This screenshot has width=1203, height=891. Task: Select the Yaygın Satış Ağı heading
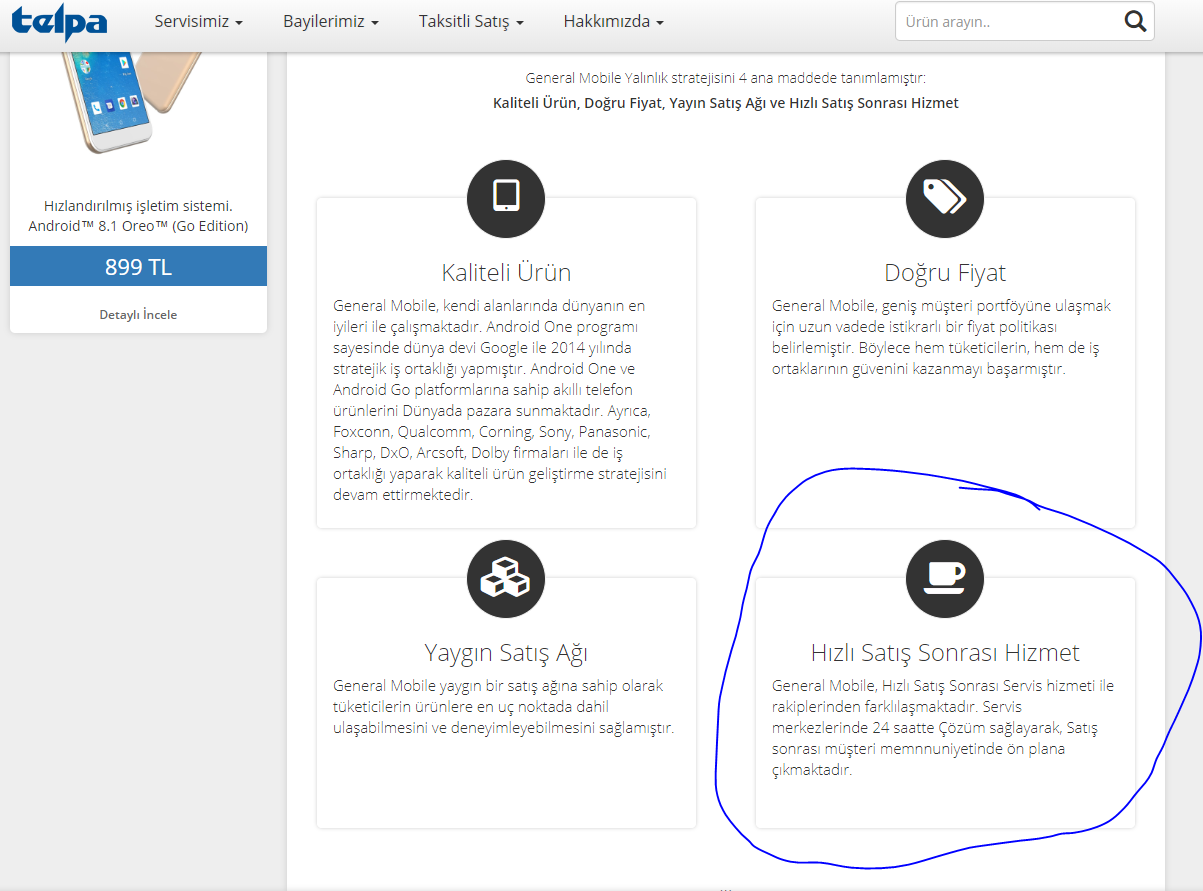[x=506, y=653]
